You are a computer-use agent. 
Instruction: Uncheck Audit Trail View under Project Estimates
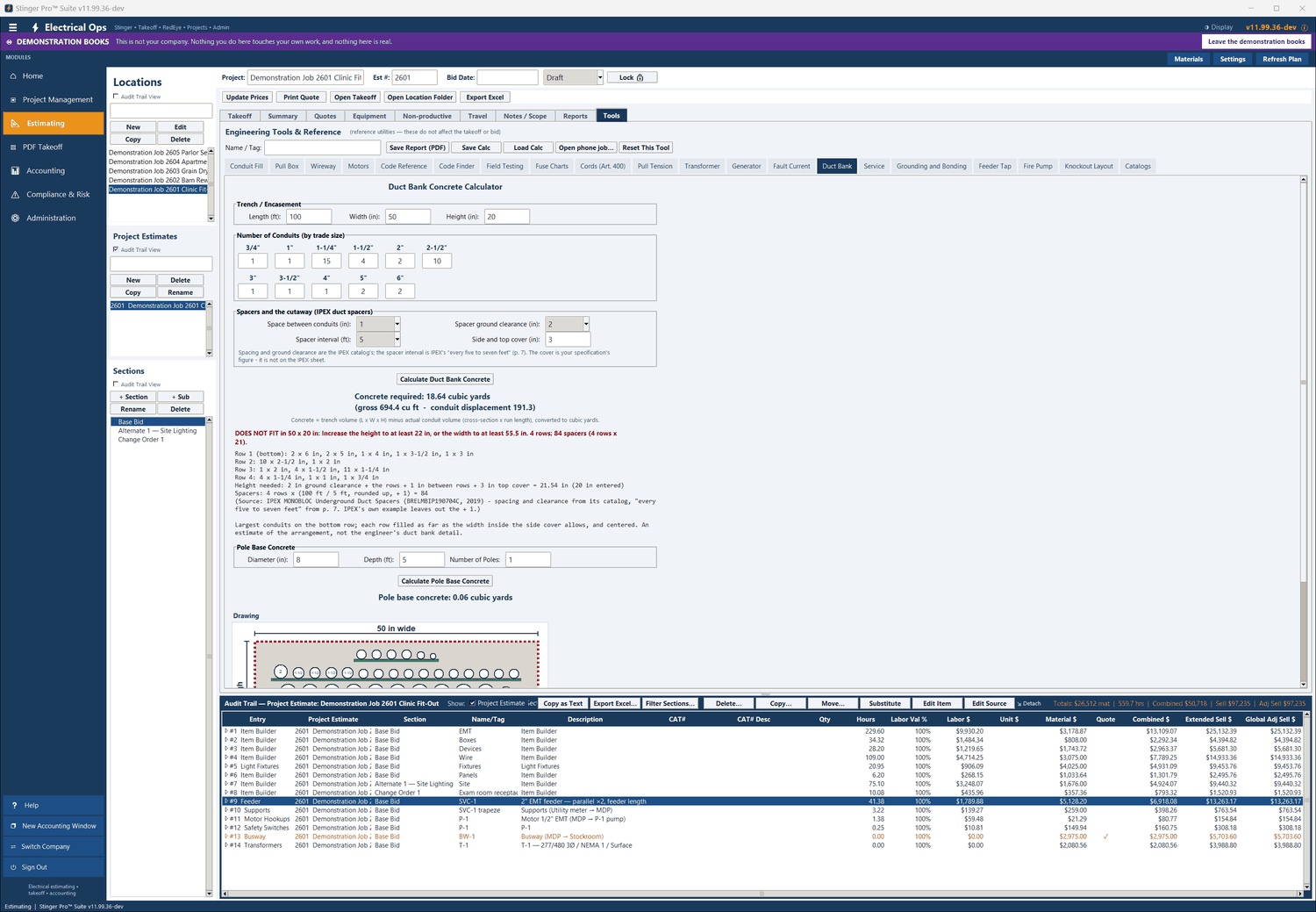pyautogui.click(x=116, y=249)
